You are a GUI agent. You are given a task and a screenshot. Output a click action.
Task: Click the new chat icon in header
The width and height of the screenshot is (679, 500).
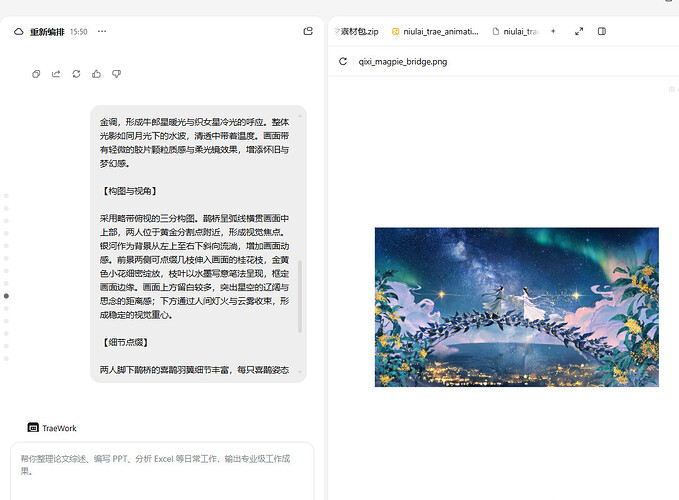coord(308,31)
